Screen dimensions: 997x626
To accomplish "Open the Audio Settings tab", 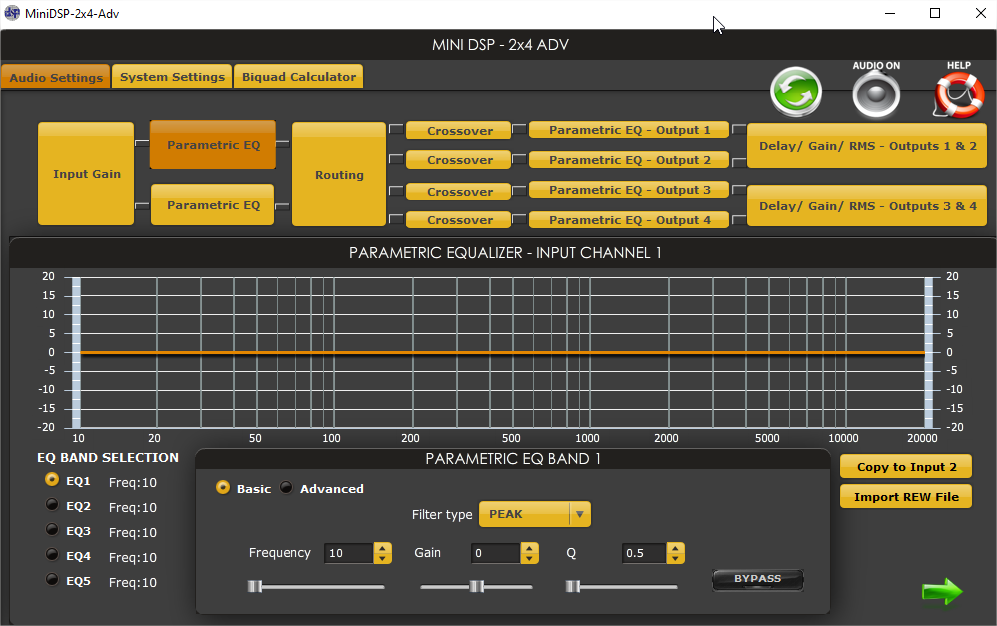I will coord(56,77).
